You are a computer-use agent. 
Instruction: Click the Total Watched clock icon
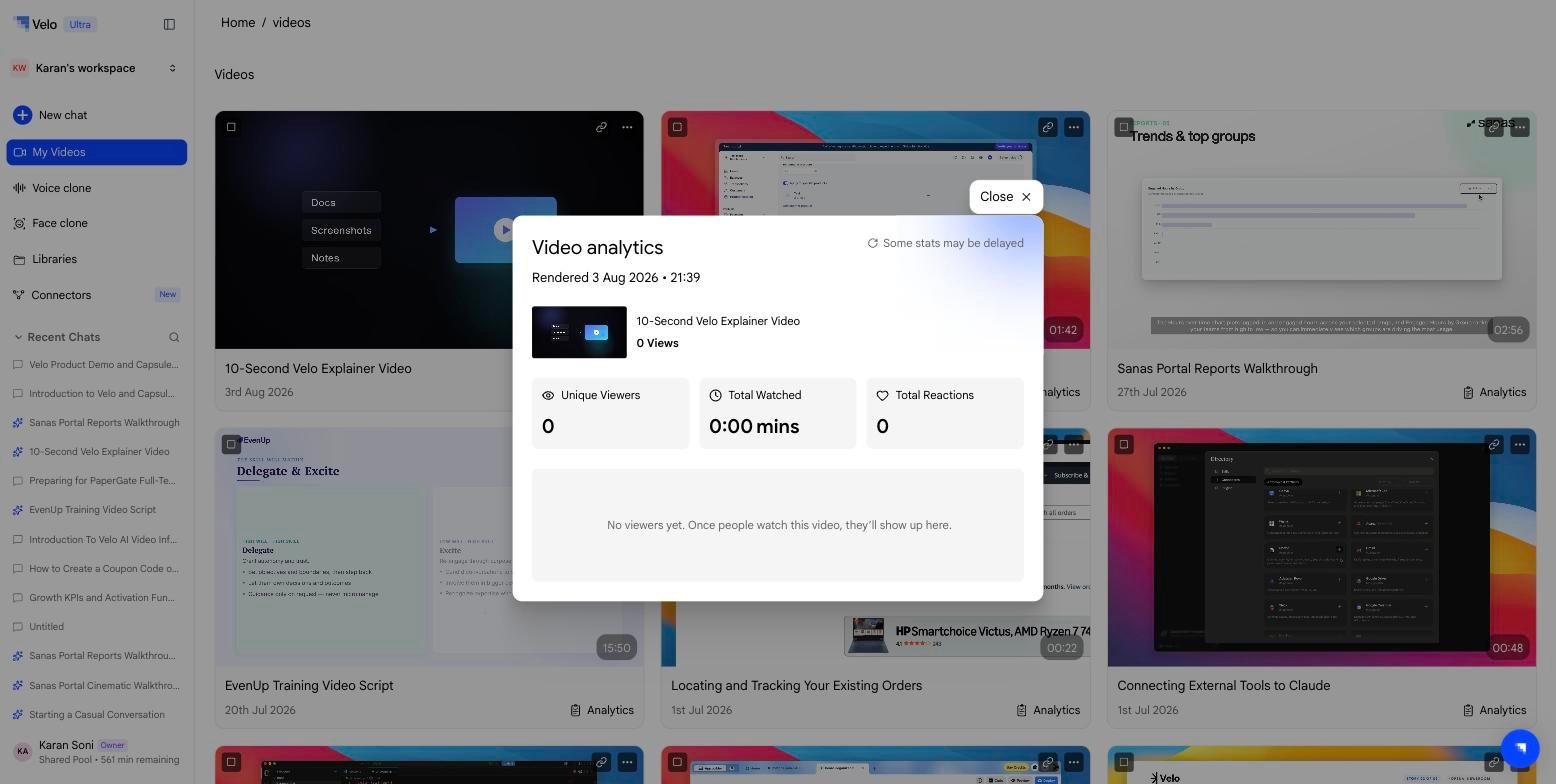715,396
